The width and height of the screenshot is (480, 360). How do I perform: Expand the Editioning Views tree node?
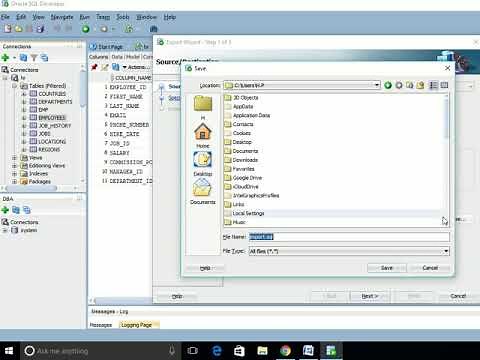14,166
